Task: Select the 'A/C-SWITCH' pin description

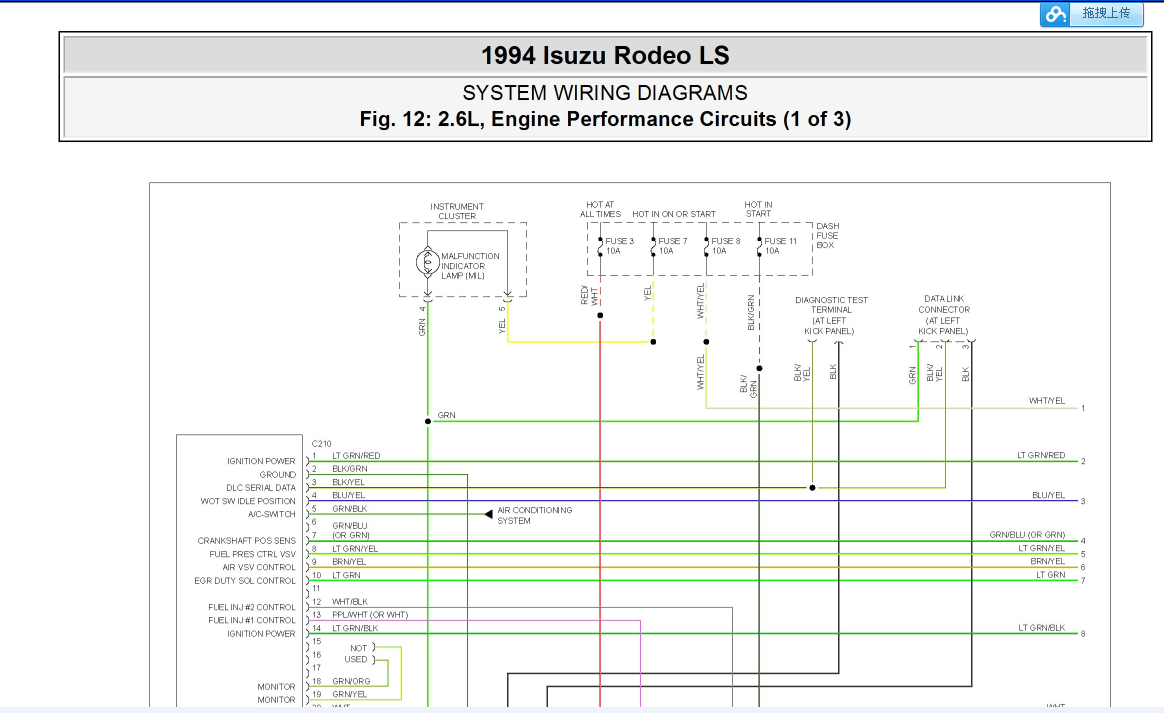Action: click(271, 514)
